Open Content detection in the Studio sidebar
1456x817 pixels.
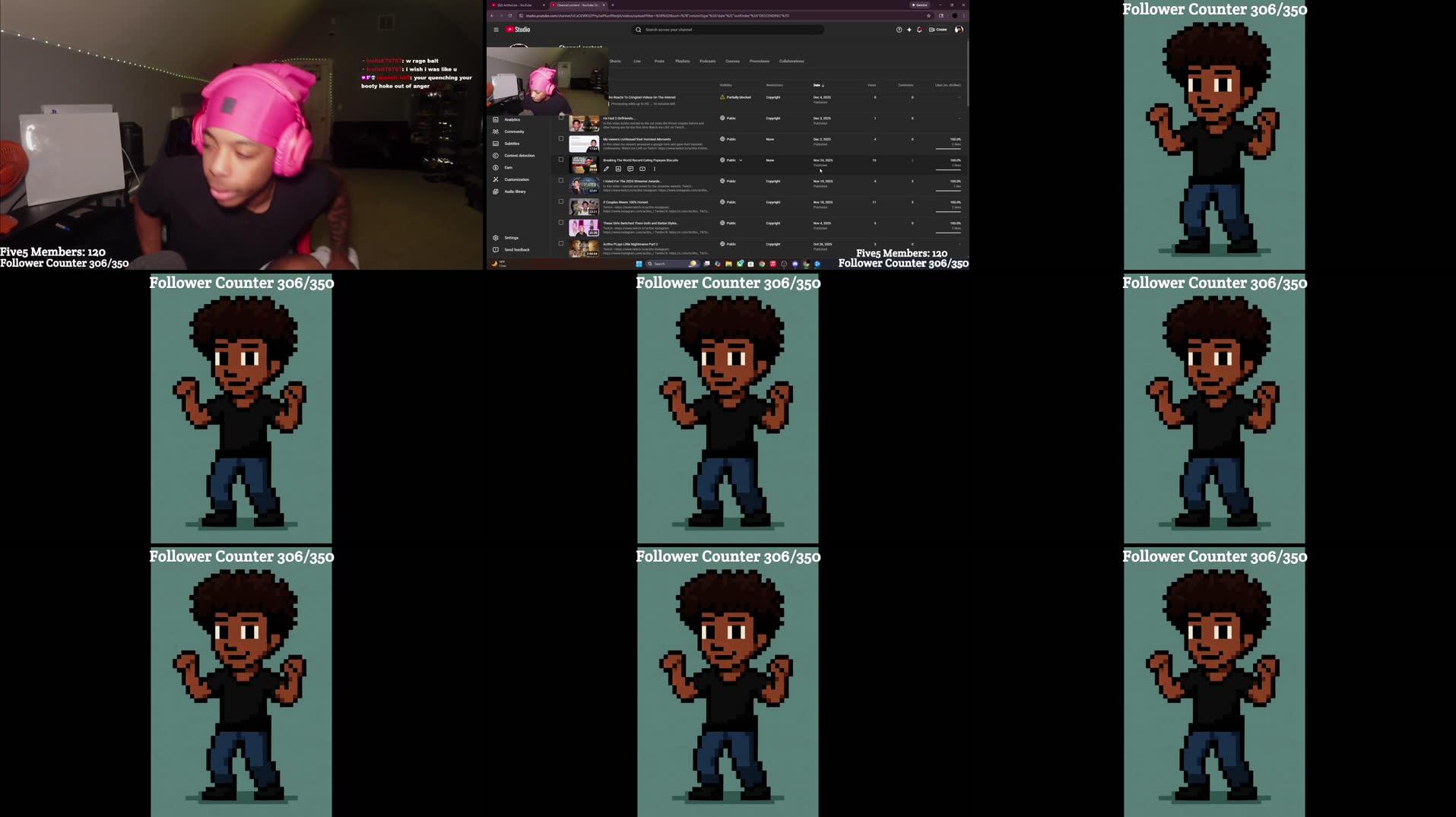(519, 155)
